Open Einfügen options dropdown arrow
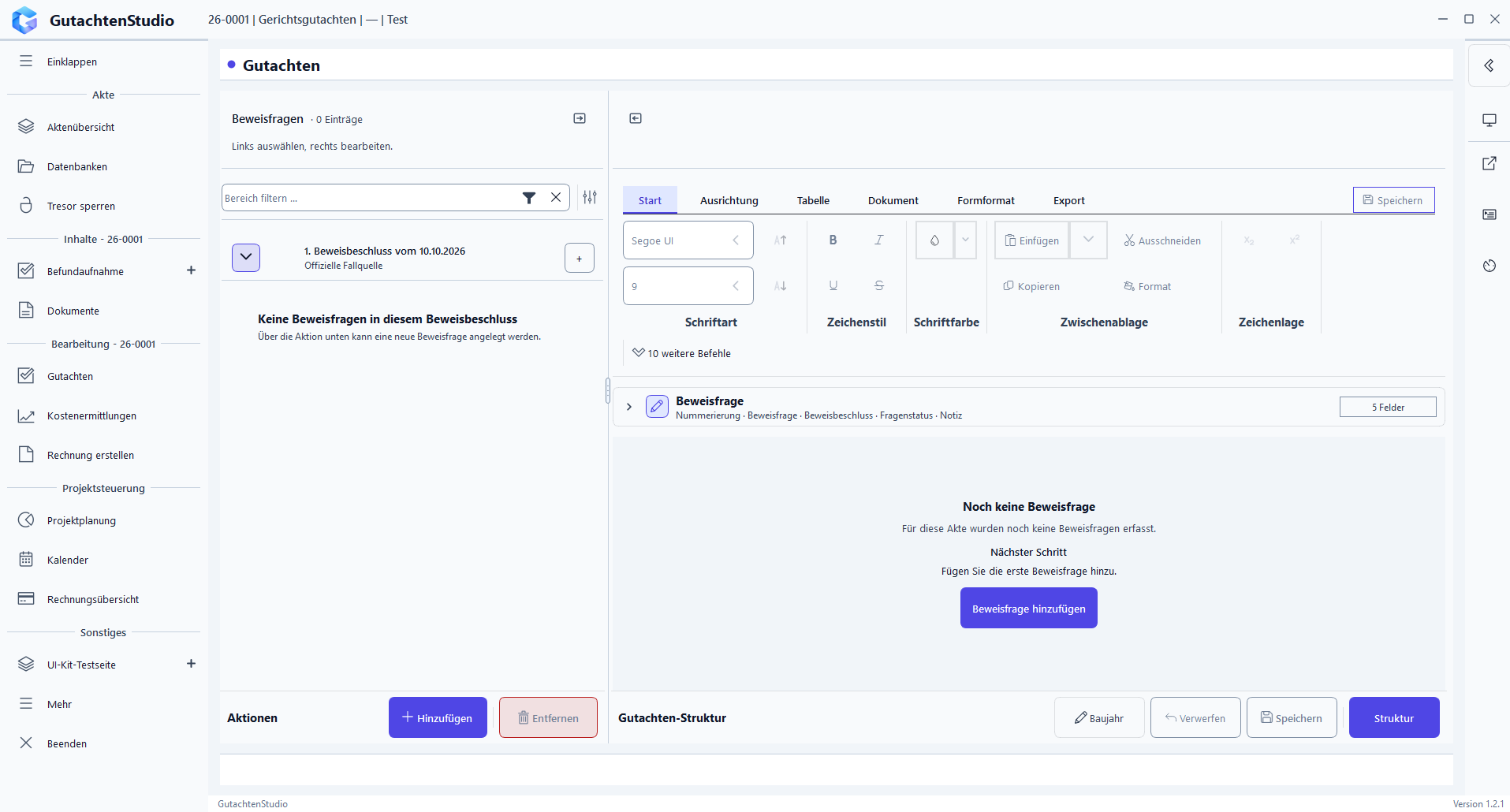The image size is (1510, 812). [1088, 240]
